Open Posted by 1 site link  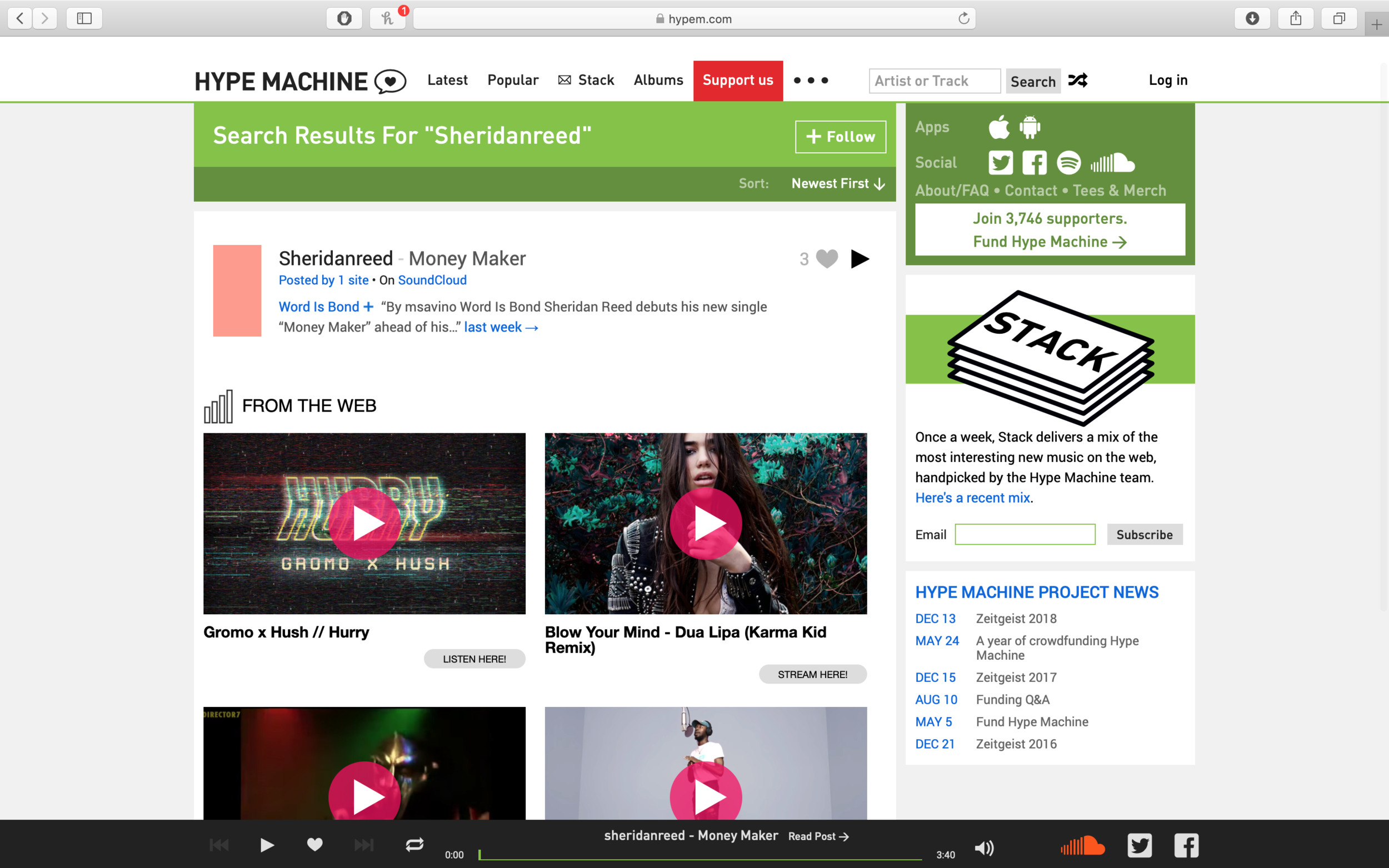(x=324, y=280)
